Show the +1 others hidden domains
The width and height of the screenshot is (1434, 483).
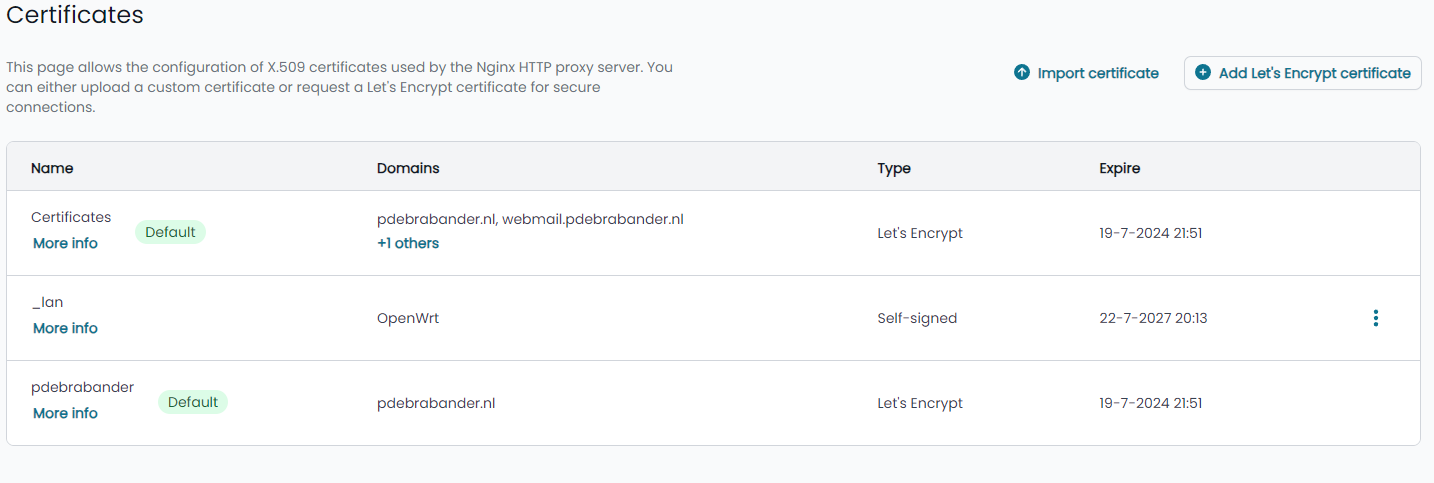click(408, 243)
